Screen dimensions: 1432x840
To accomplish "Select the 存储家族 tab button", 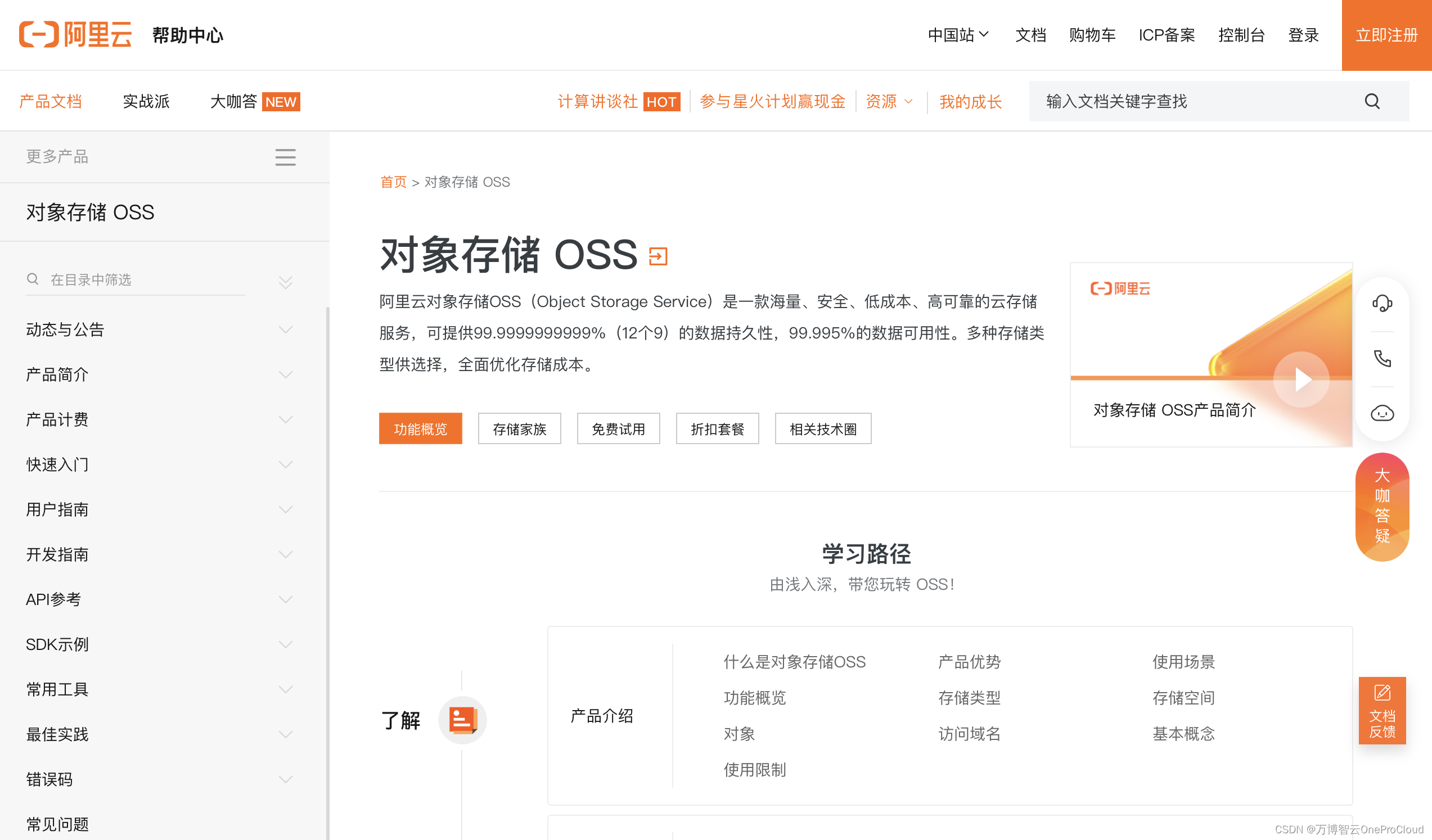I will [x=519, y=429].
